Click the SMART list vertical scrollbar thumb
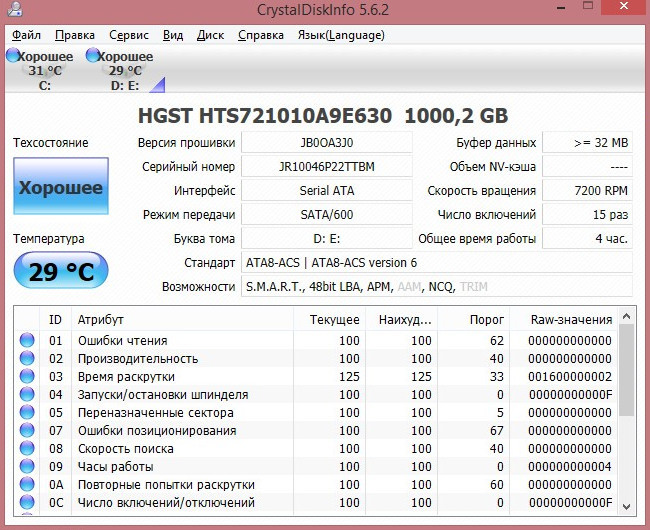The image size is (650, 530). [626, 370]
